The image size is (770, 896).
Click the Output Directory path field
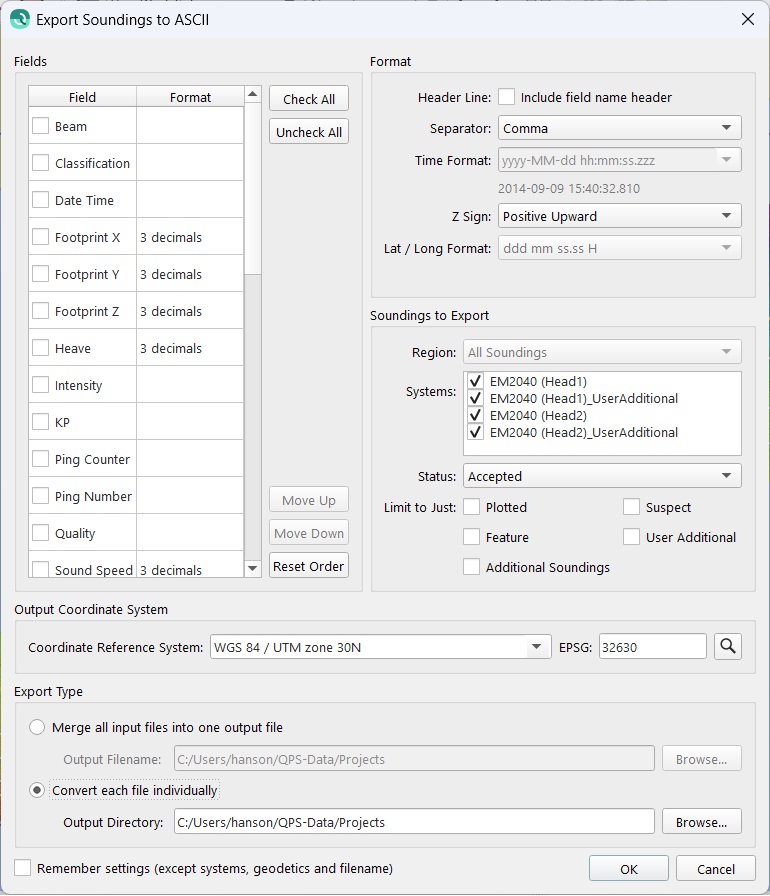(x=414, y=822)
